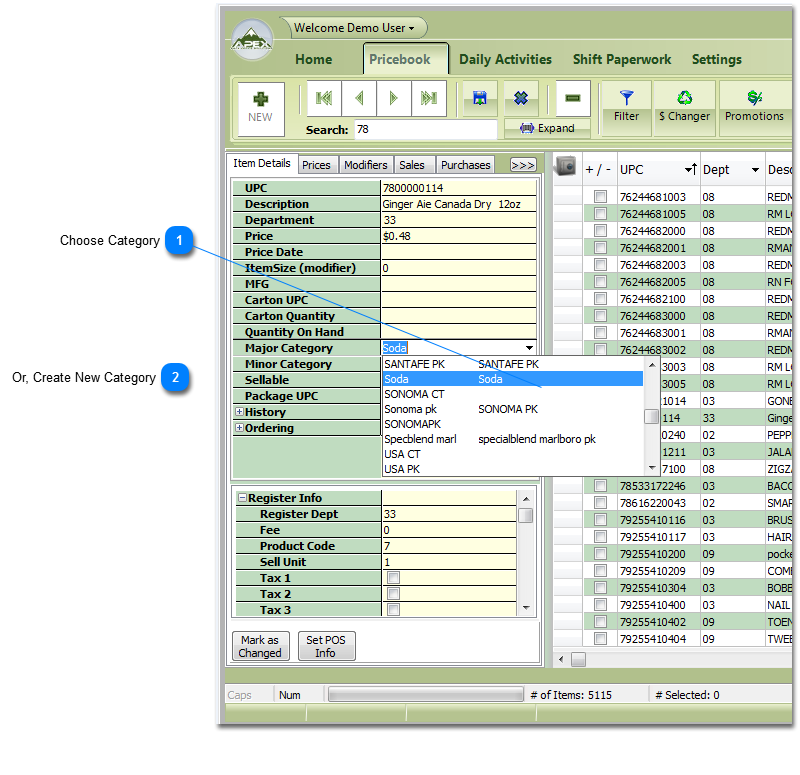
Task: Collapse the Register Info section
Action: coord(241,498)
